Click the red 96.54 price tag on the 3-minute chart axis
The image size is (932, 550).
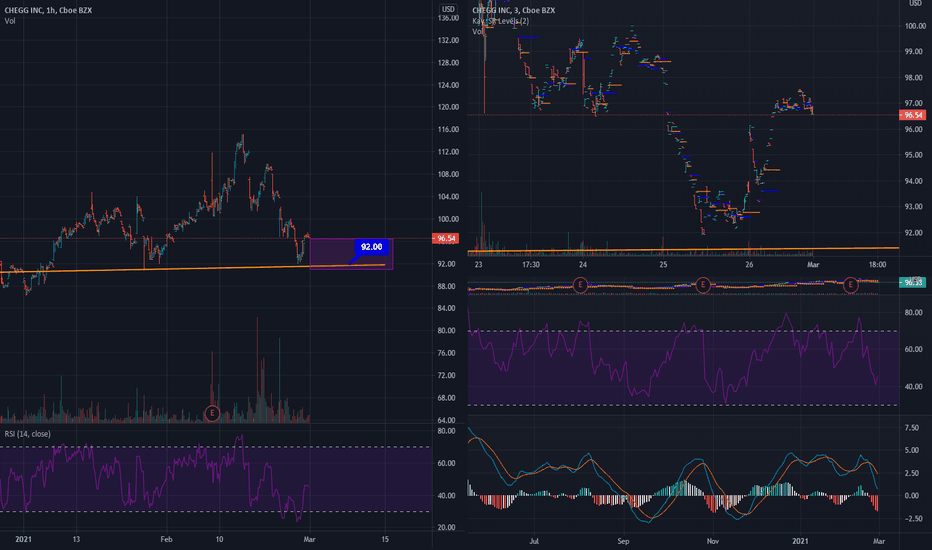912,115
